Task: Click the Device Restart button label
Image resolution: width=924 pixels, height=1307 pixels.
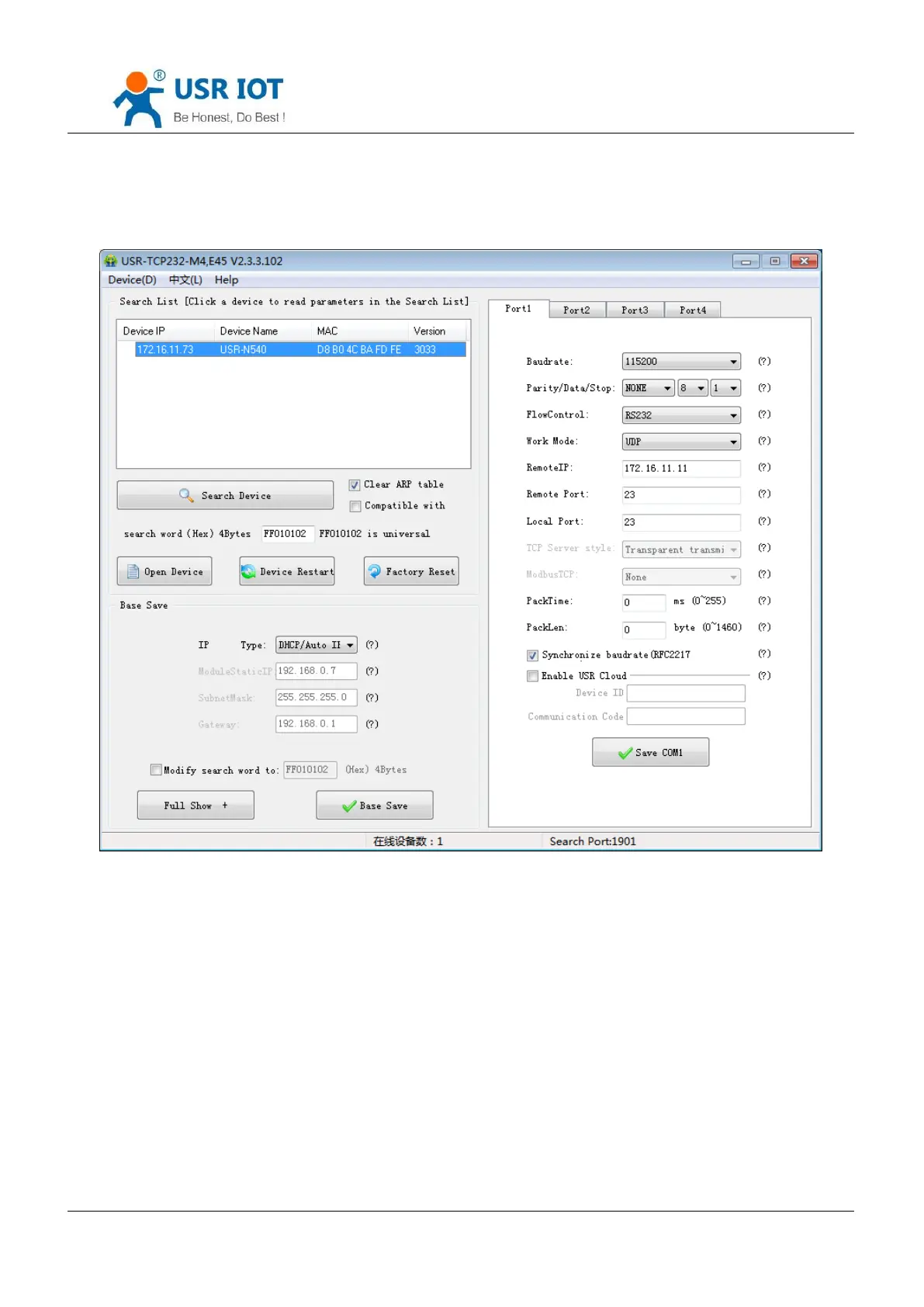Action: (297, 572)
